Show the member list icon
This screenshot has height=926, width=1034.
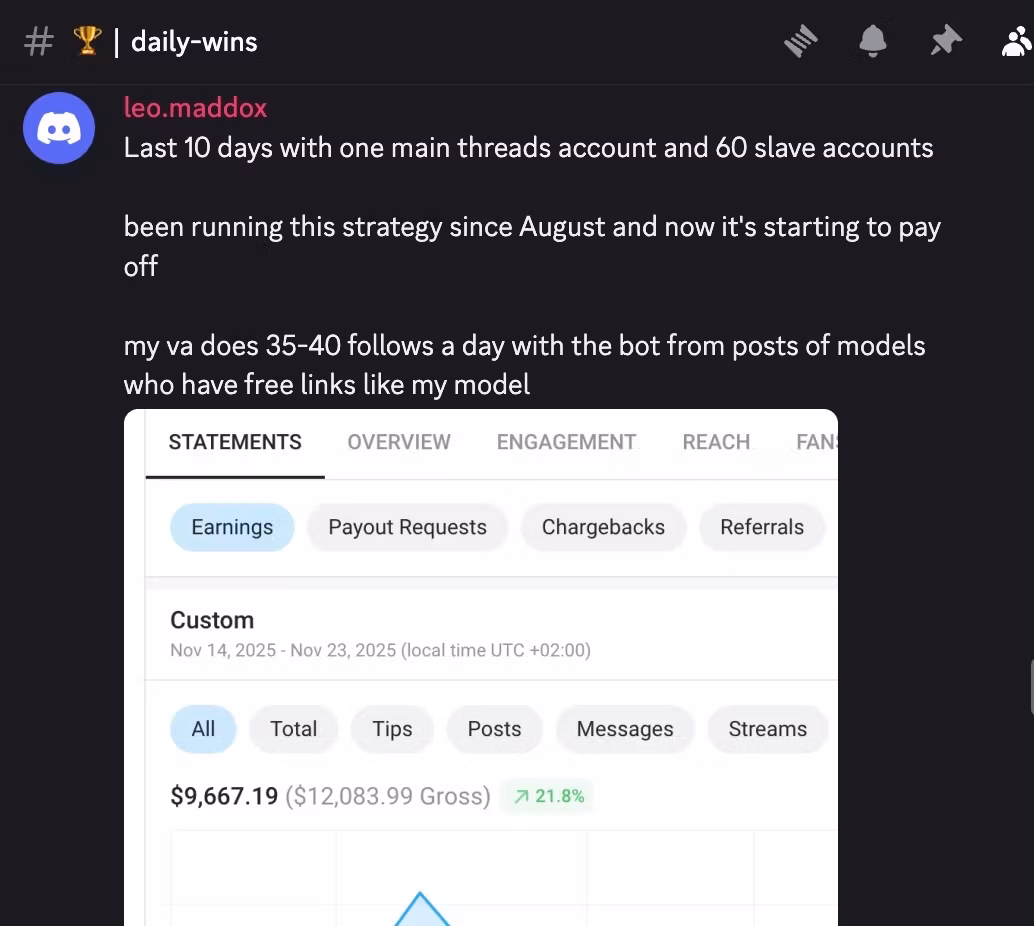coord(1017,41)
